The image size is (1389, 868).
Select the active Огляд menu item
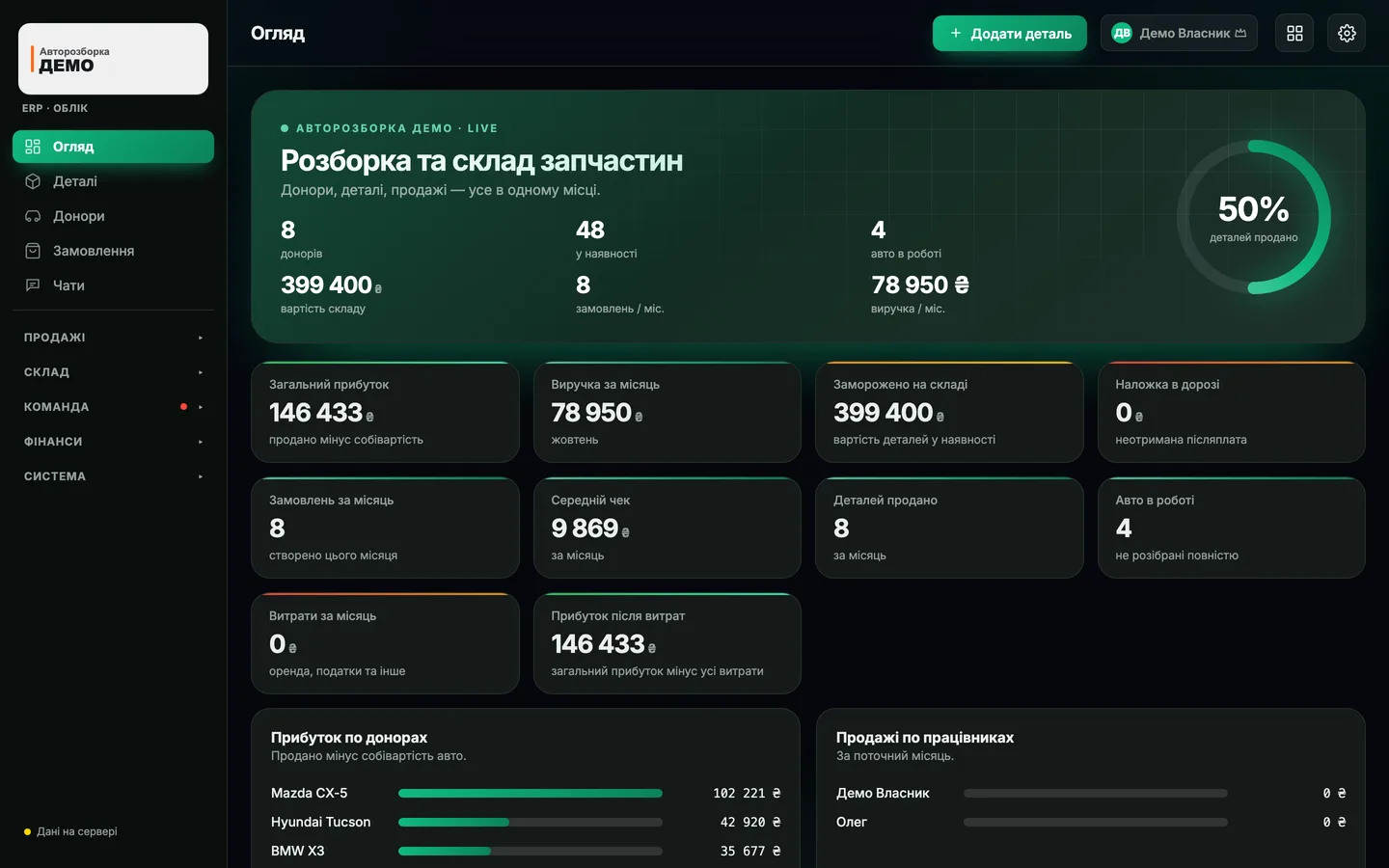[x=113, y=147]
